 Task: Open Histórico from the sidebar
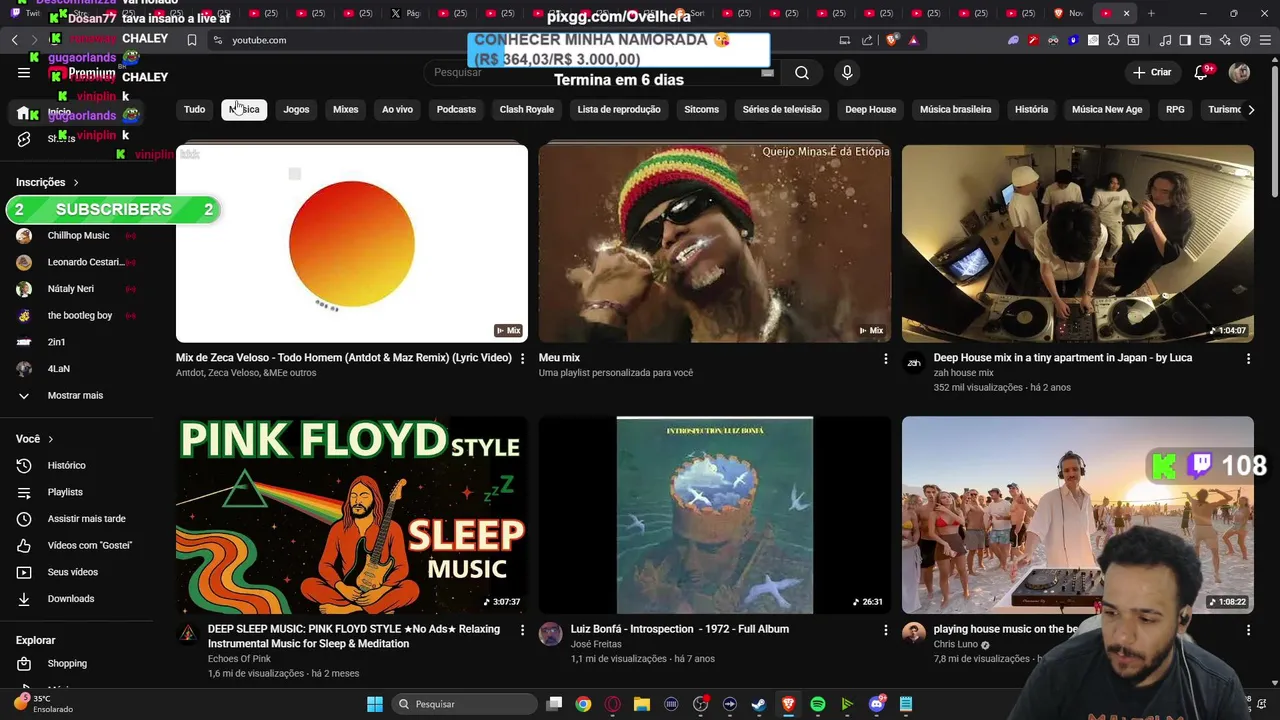(66, 466)
